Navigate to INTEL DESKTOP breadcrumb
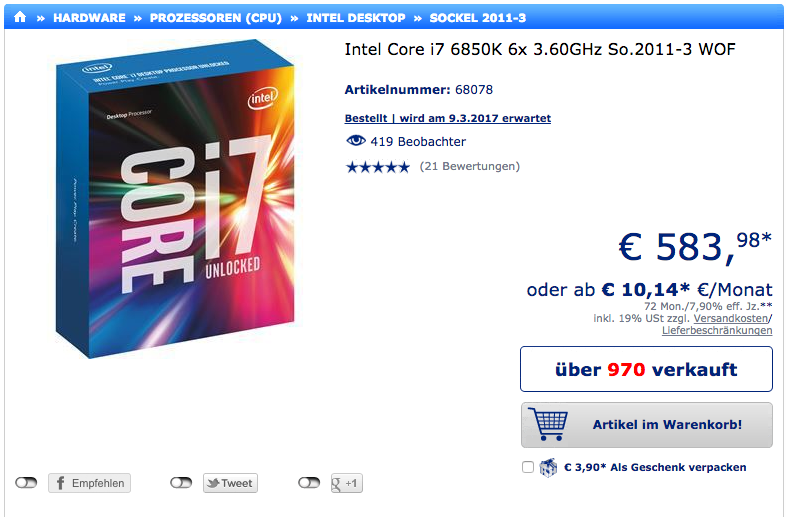 356,18
